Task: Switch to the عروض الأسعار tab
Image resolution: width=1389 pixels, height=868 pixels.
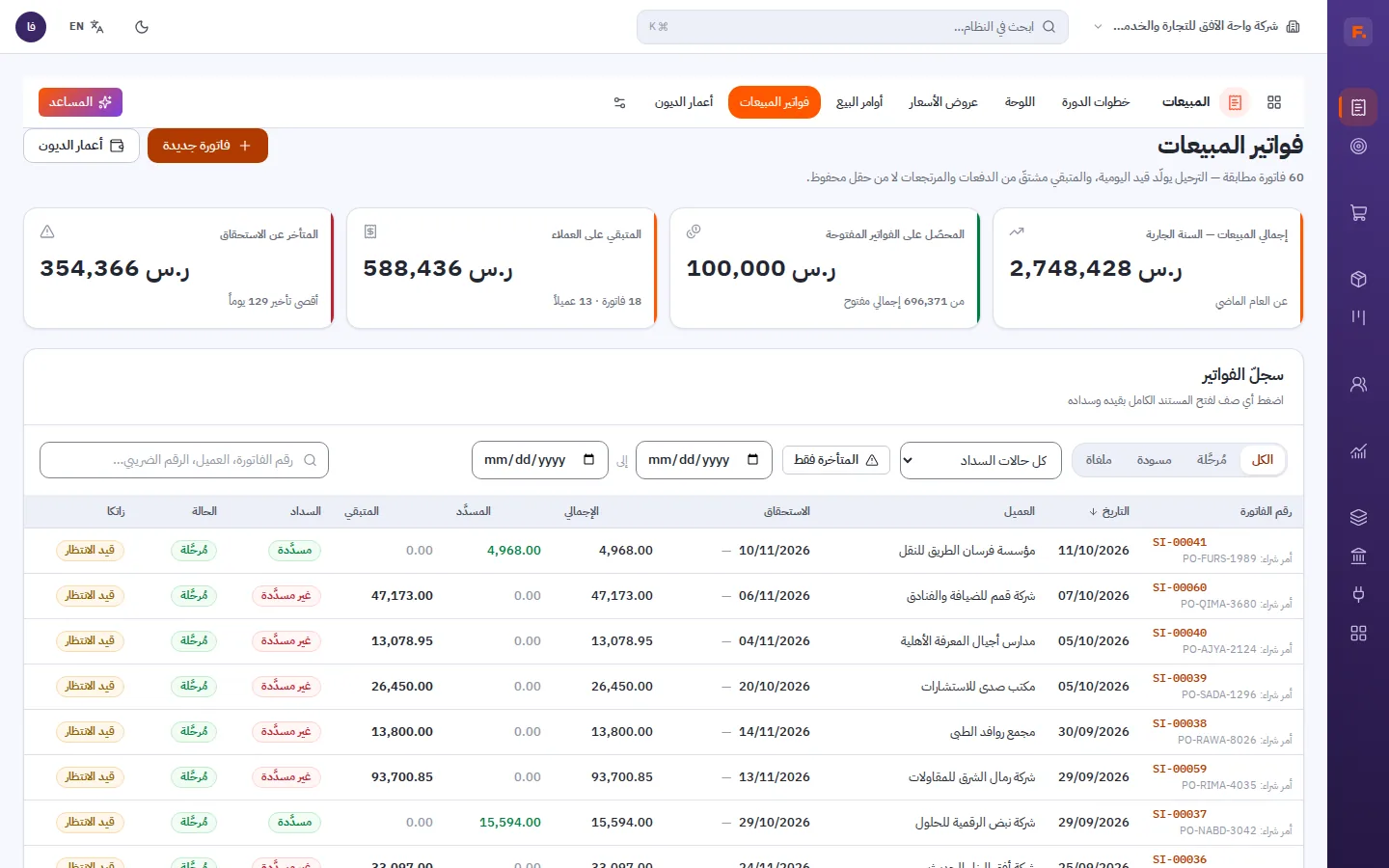Action: click(x=943, y=102)
